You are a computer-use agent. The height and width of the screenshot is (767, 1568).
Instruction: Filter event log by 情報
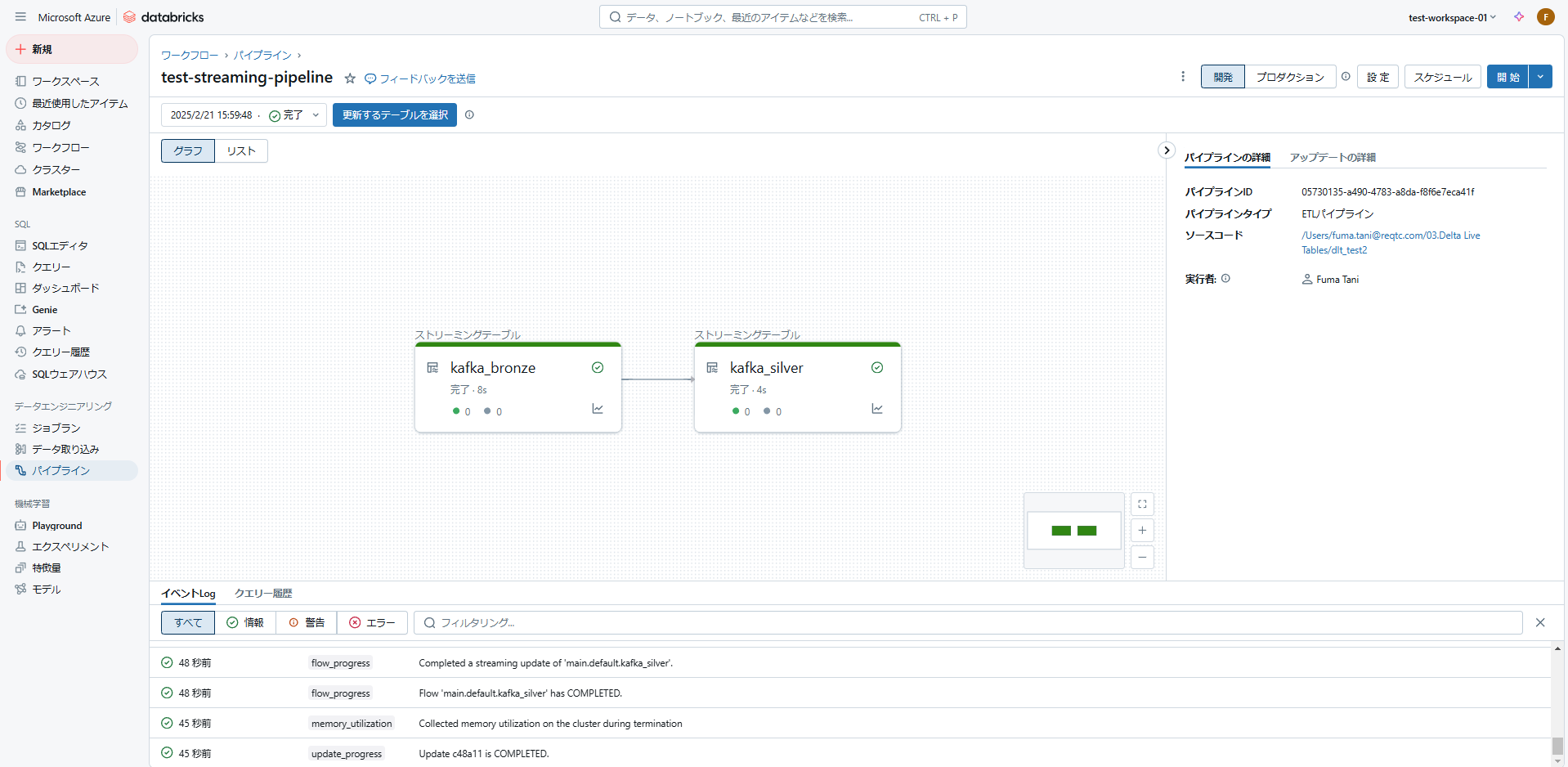point(245,622)
